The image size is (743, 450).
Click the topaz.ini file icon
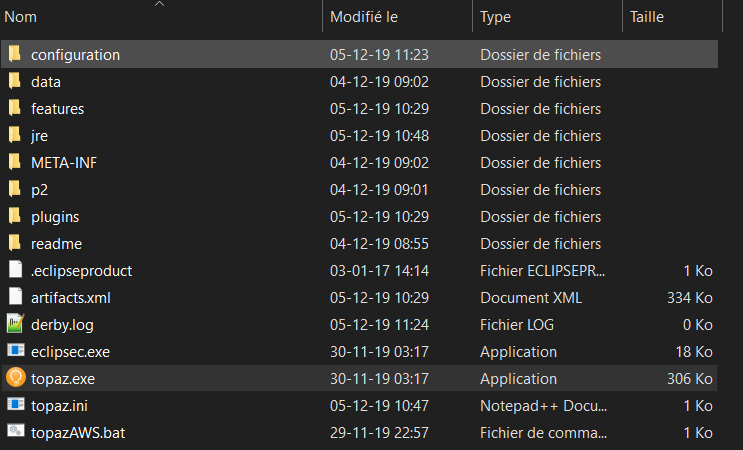point(16,405)
